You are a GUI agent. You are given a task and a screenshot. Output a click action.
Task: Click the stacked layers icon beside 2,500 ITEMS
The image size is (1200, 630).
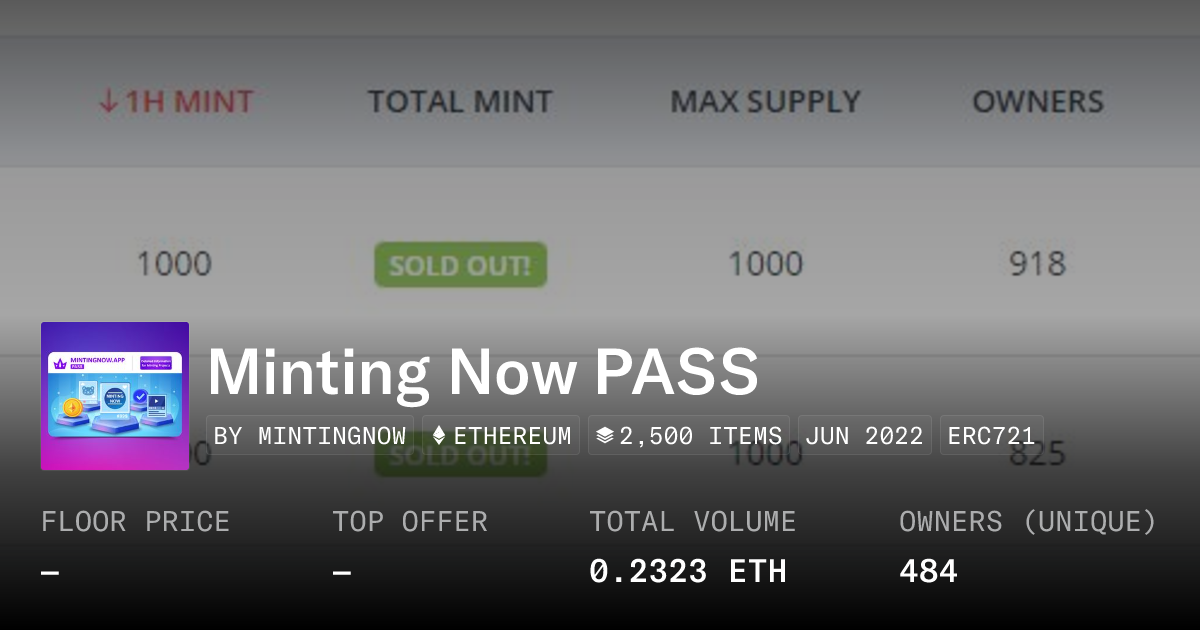[x=604, y=436]
